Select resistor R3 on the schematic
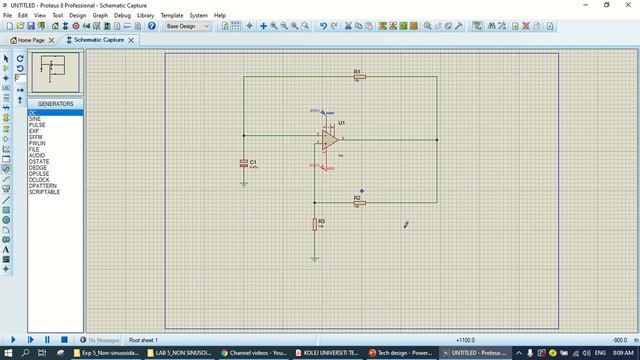 [315, 224]
